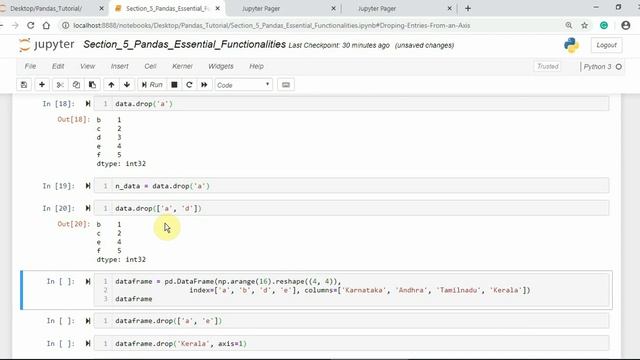Run cell In [20] with its run icon

(88, 208)
